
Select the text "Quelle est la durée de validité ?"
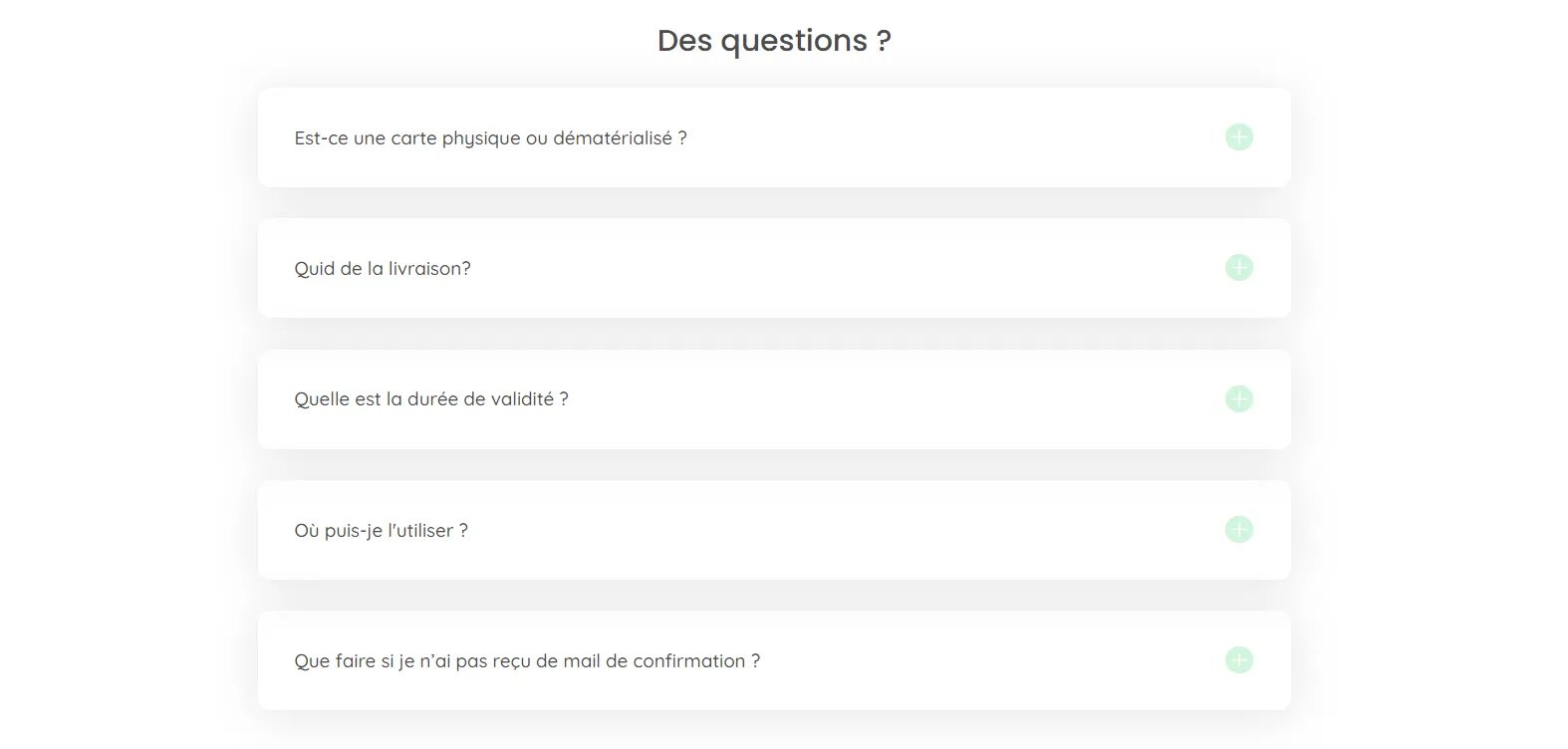click(x=431, y=399)
